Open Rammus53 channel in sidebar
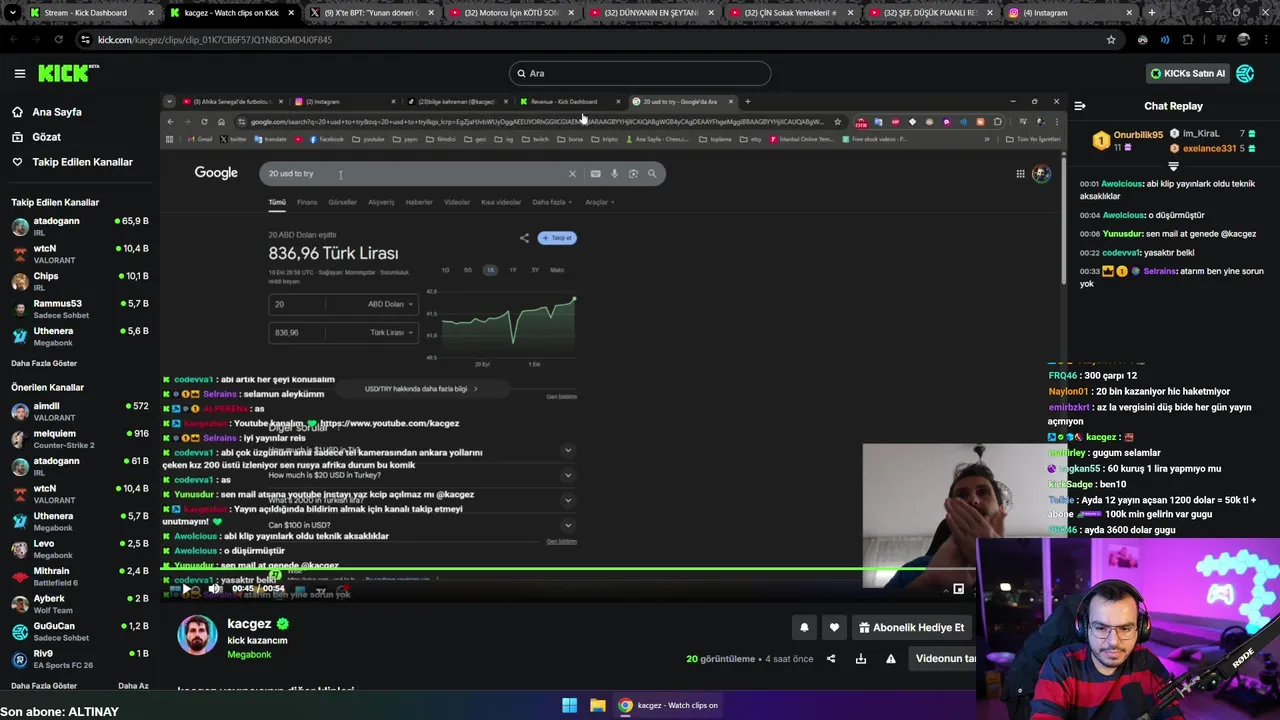 click(80, 309)
